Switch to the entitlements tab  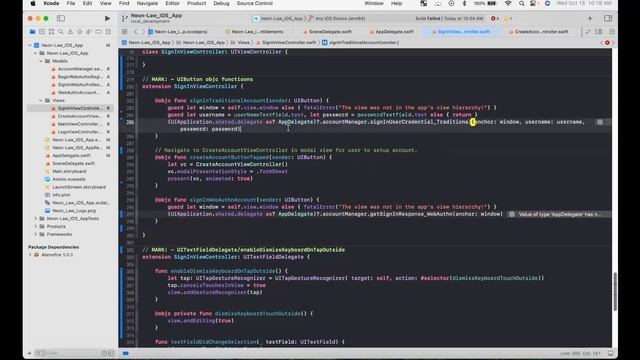[x=254, y=31]
